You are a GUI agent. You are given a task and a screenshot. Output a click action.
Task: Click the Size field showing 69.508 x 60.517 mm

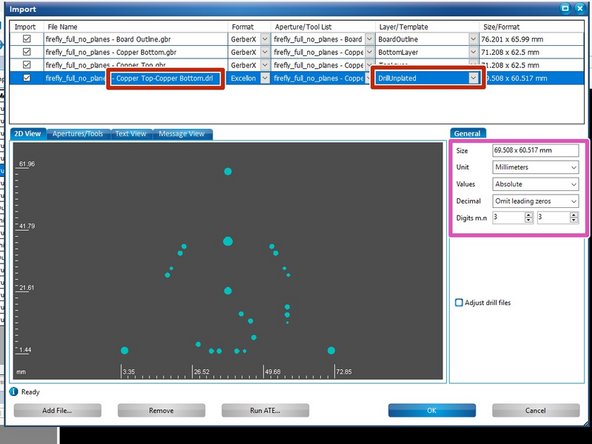[x=535, y=150]
